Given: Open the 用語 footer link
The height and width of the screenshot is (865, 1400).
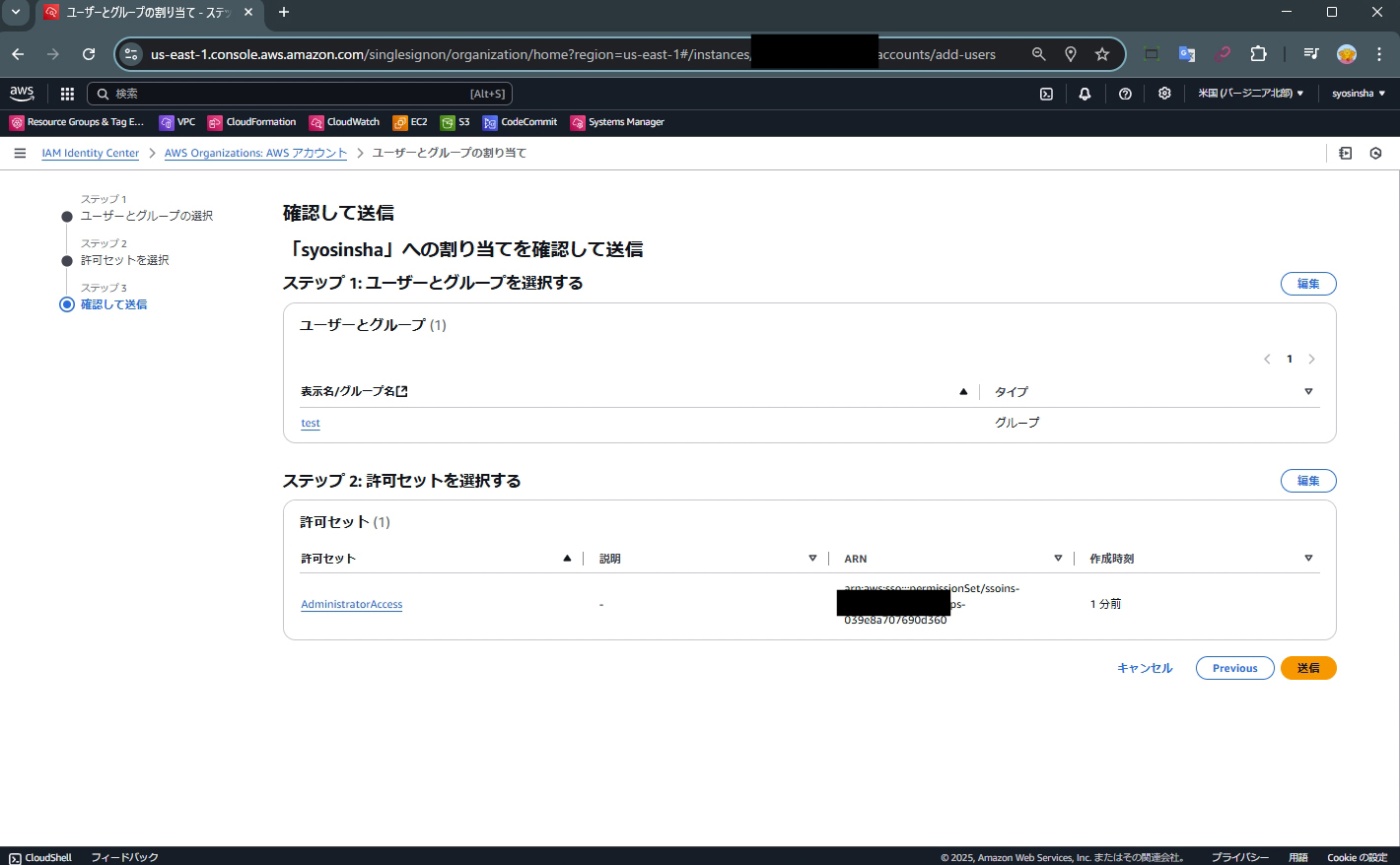Looking at the screenshot, I should click(1298, 858).
